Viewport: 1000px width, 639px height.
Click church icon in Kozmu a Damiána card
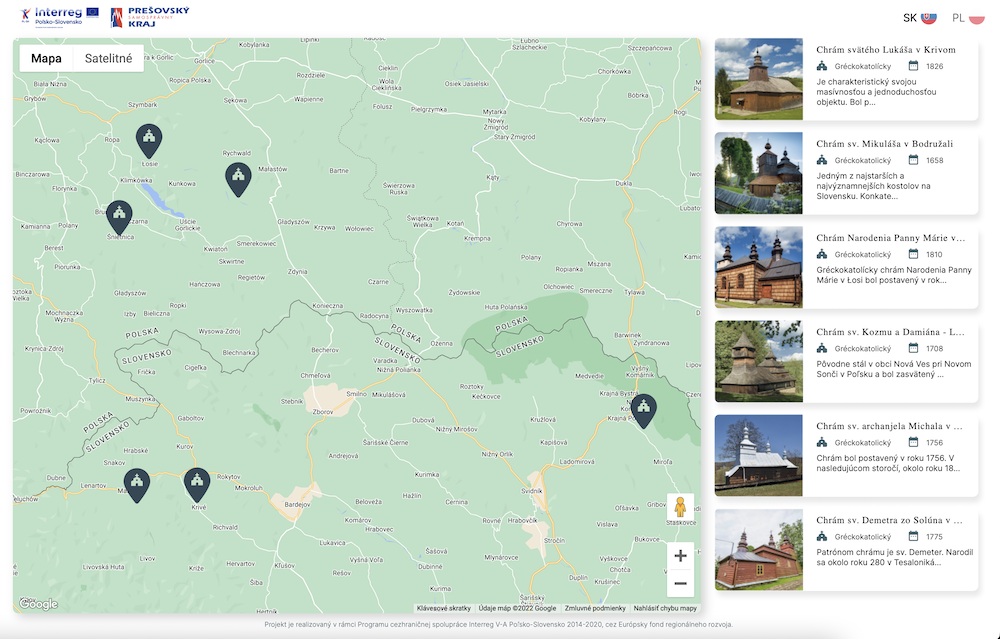tap(821, 348)
